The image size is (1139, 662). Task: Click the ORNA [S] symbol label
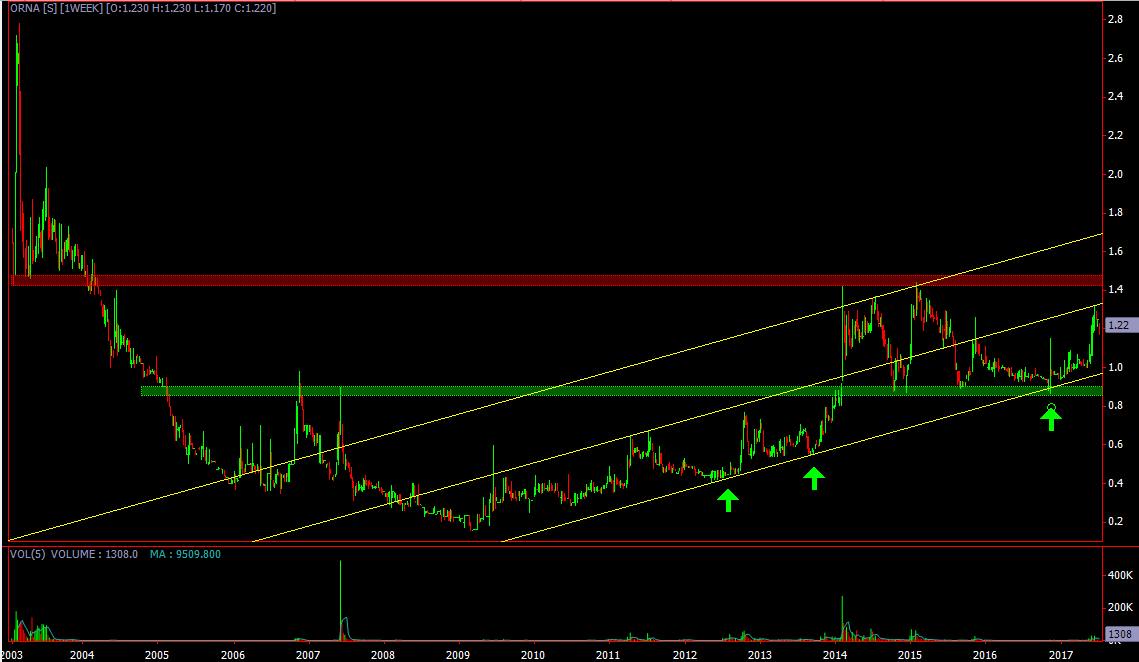point(33,9)
